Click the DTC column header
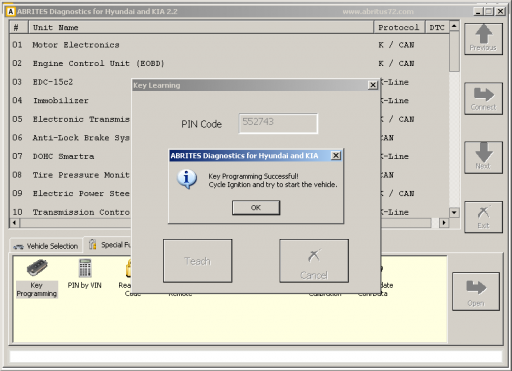This screenshot has width=512, height=371. (x=437, y=27)
